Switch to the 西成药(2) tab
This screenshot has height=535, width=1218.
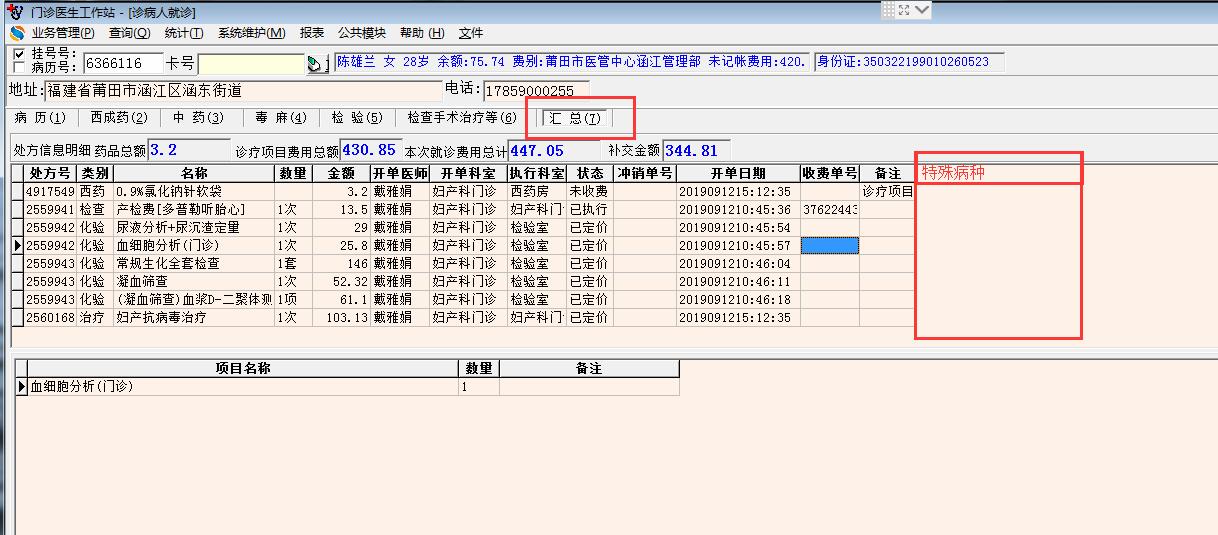(x=119, y=118)
